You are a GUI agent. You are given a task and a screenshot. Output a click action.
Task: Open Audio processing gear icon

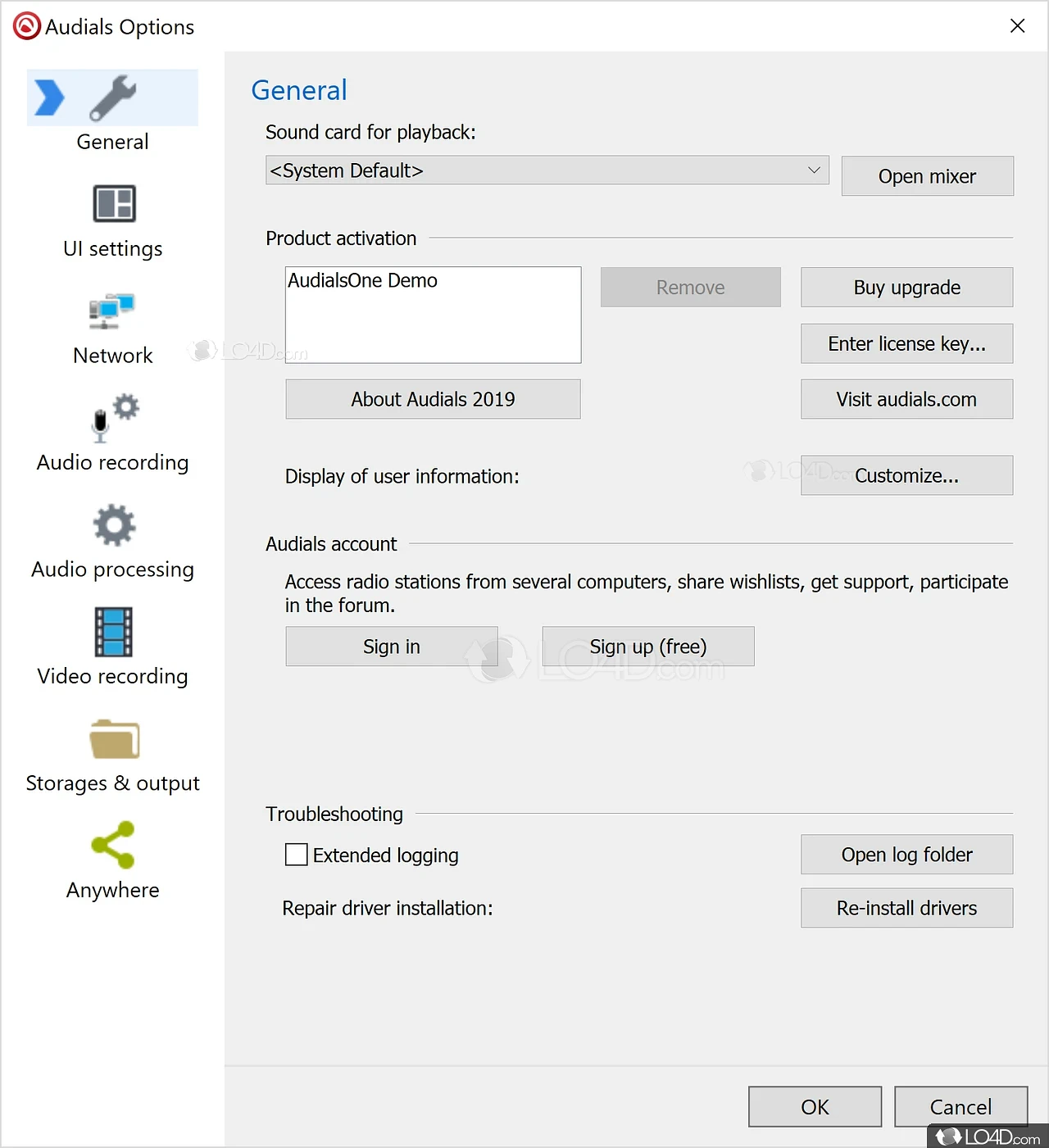114,525
